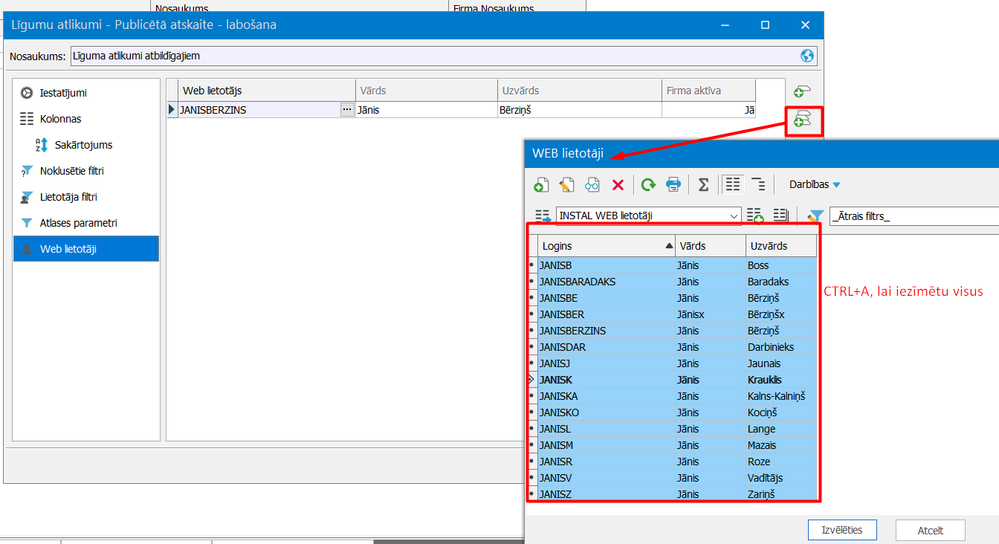Click the funnel quick filter icon
The width and height of the screenshot is (999, 544).
[x=815, y=215]
